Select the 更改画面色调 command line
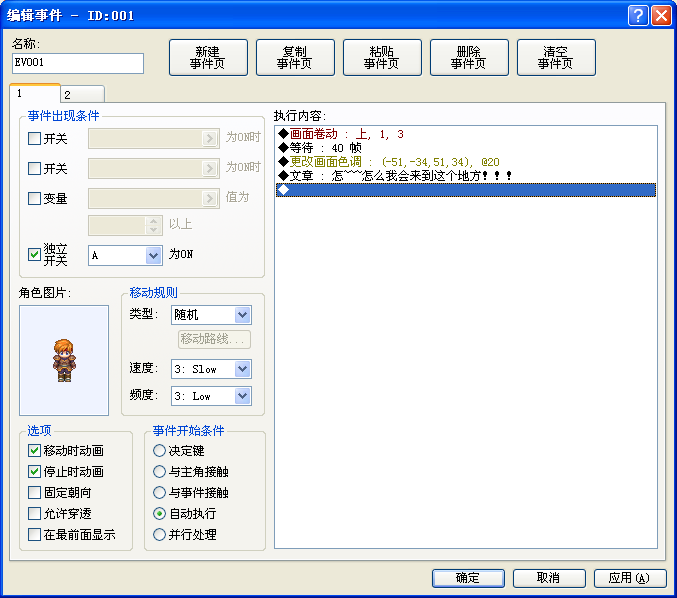Viewport: 677px width, 598px height. pos(466,162)
